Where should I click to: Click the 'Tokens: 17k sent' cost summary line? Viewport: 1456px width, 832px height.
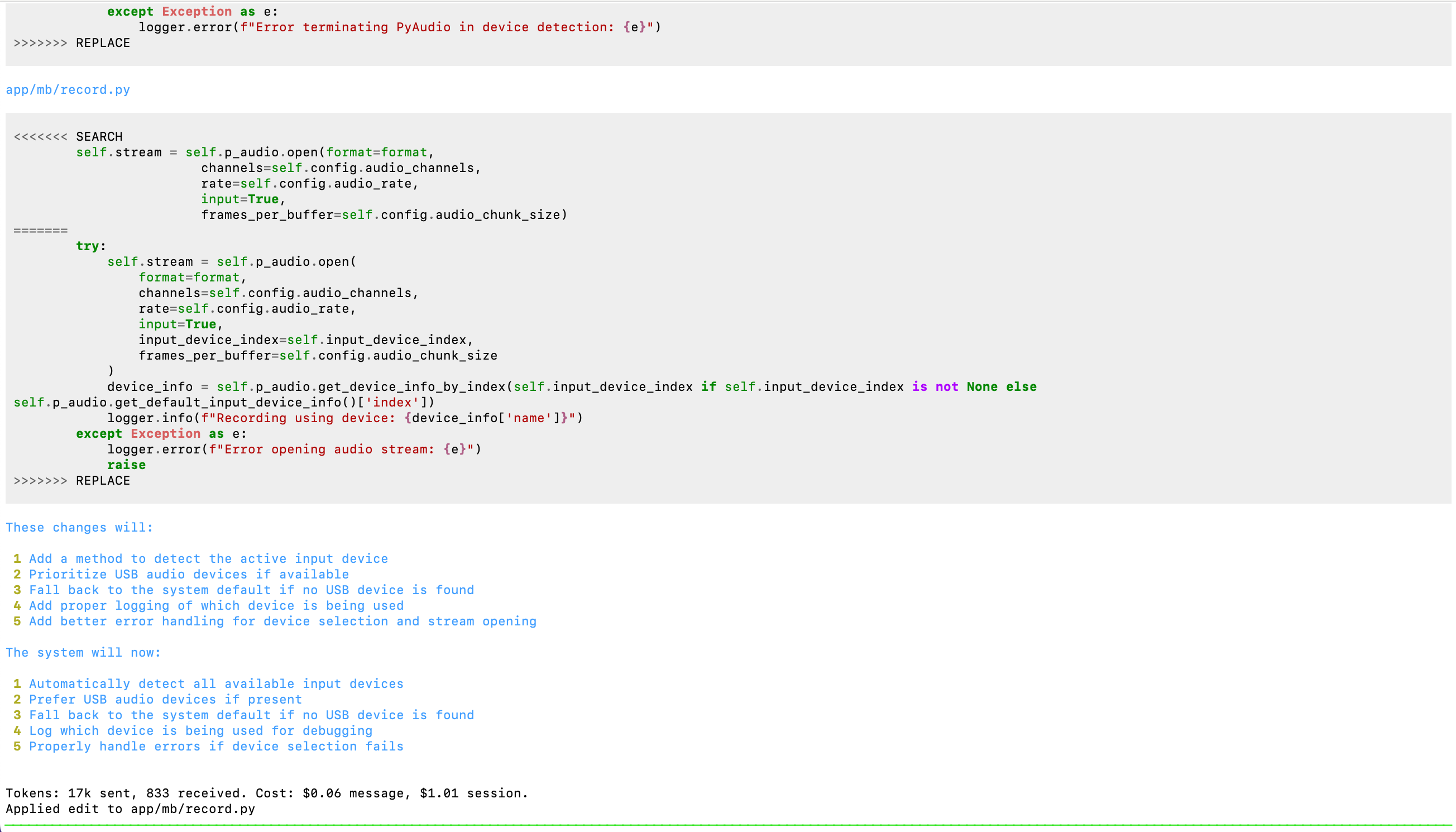coord(267,793)
